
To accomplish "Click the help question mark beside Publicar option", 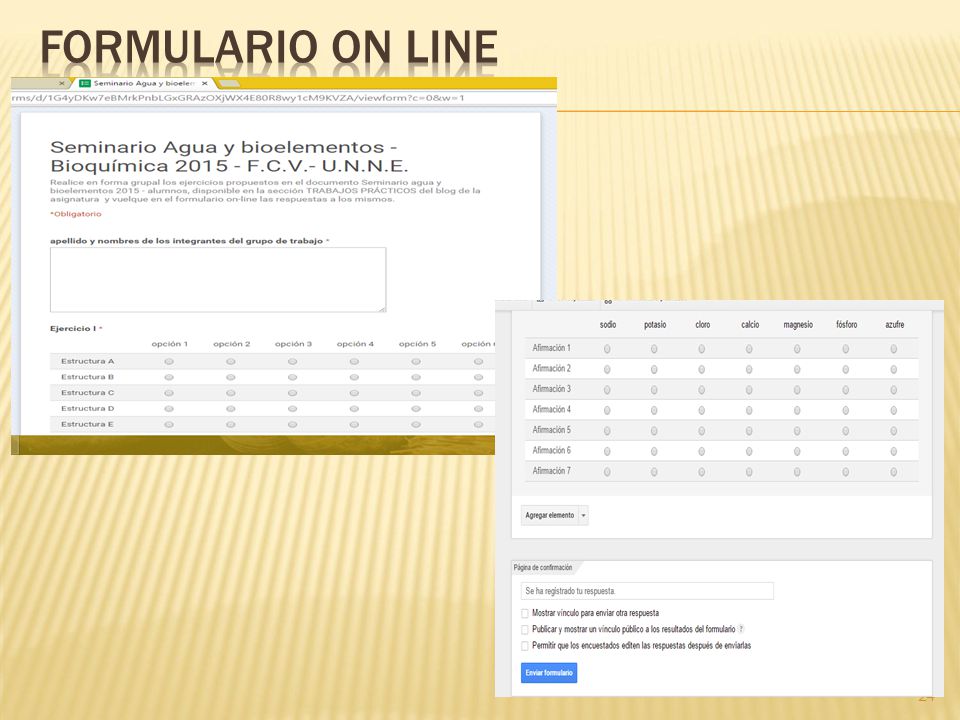I will pyautogui.click(x=741, y=629).
